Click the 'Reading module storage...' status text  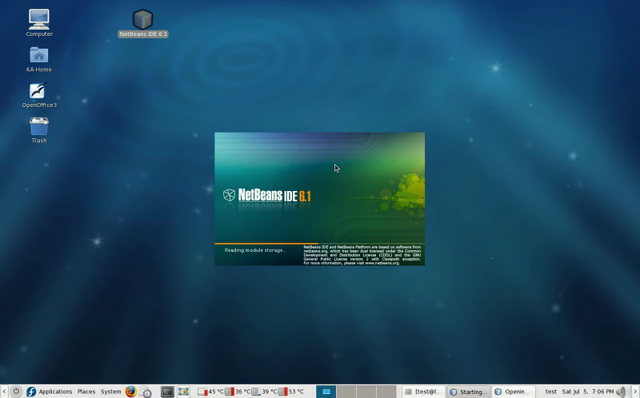coord(256,250)
